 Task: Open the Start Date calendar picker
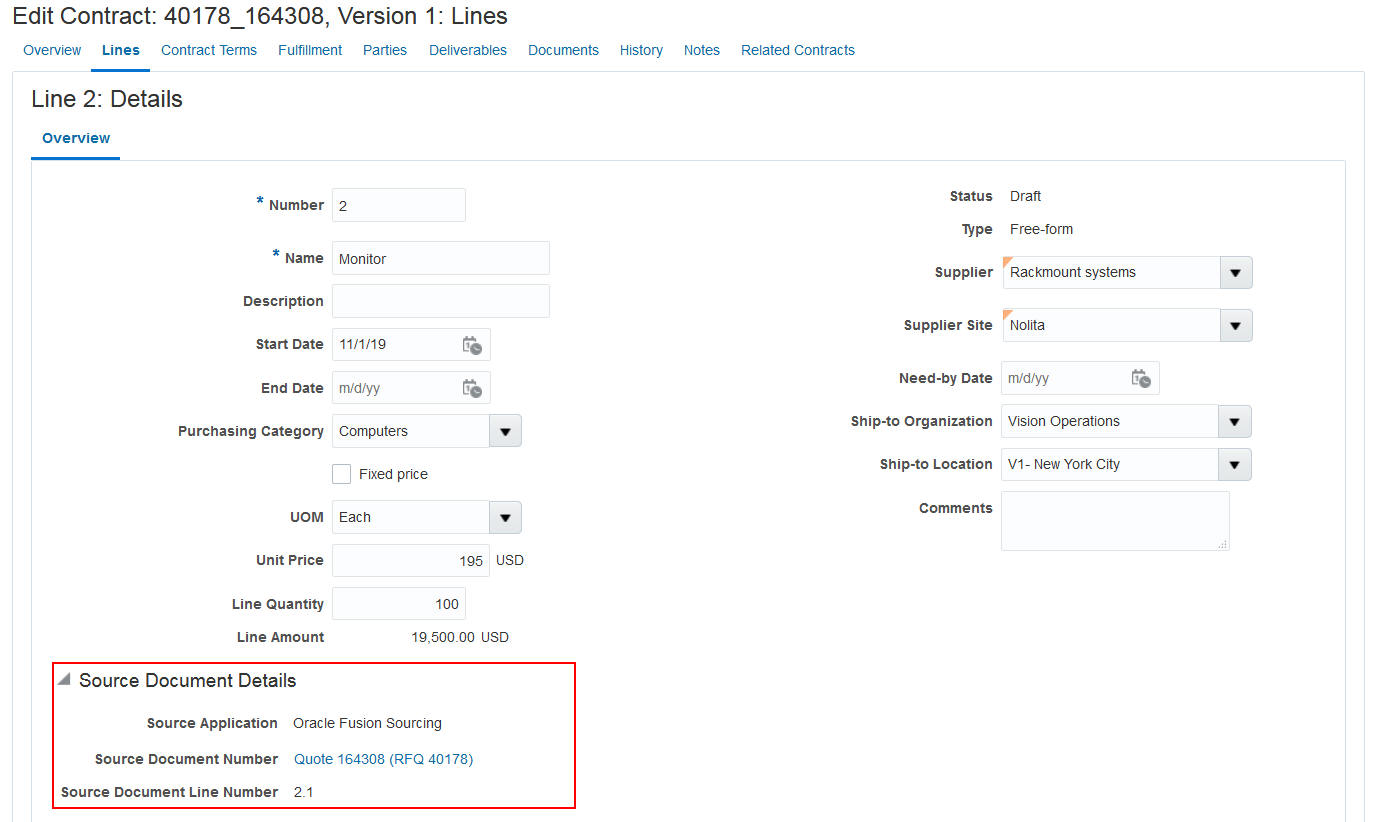click(x=471, y=344)
